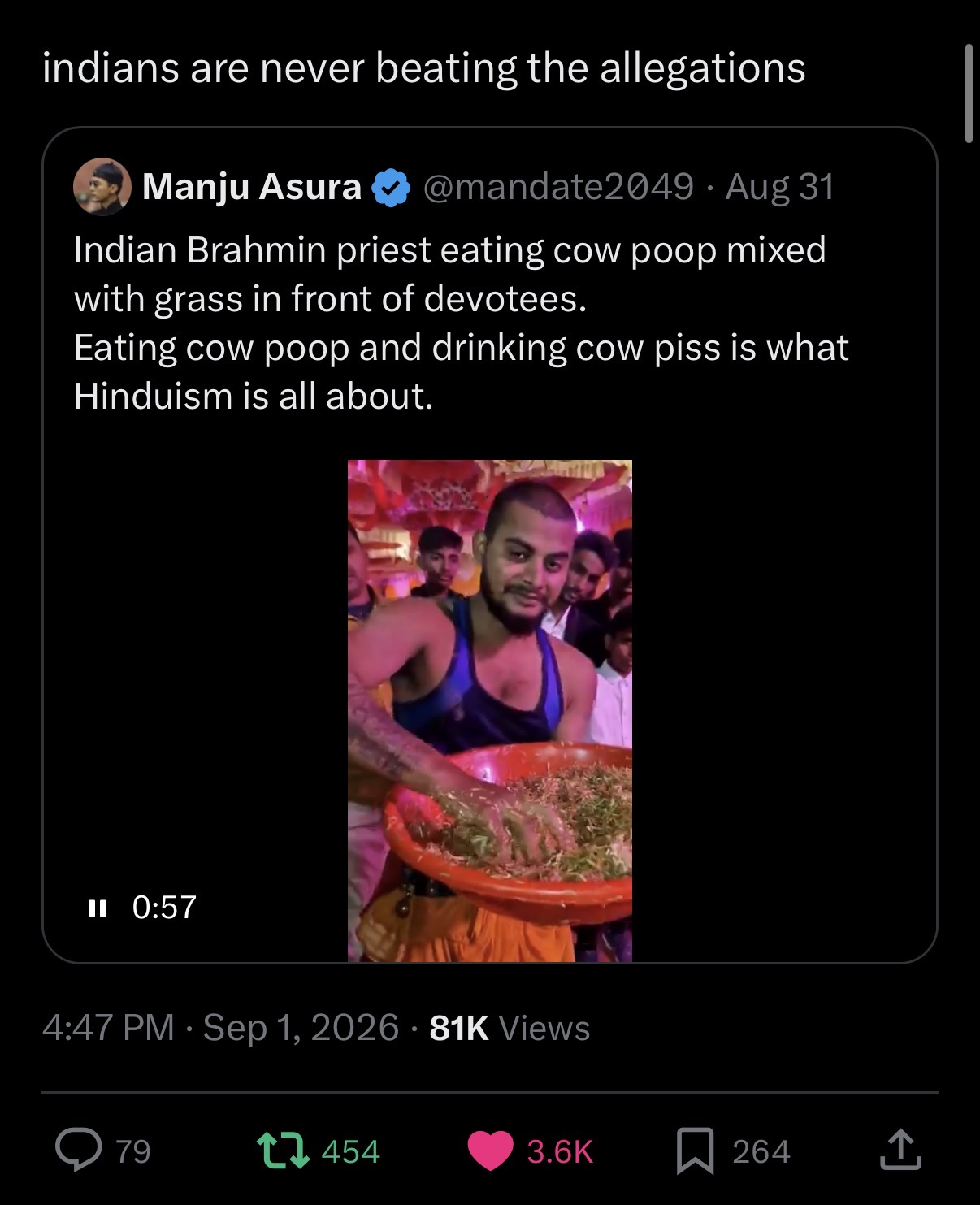Image resolution: width=980 pixels, height=1205 pixels.
Task: Open the @mandate2049 handle
Action: pos(558,187)
